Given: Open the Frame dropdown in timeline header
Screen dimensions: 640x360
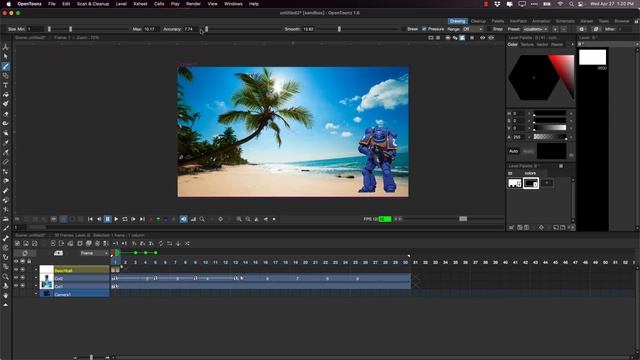Looking at the screenshot, I should click(94, 253).
